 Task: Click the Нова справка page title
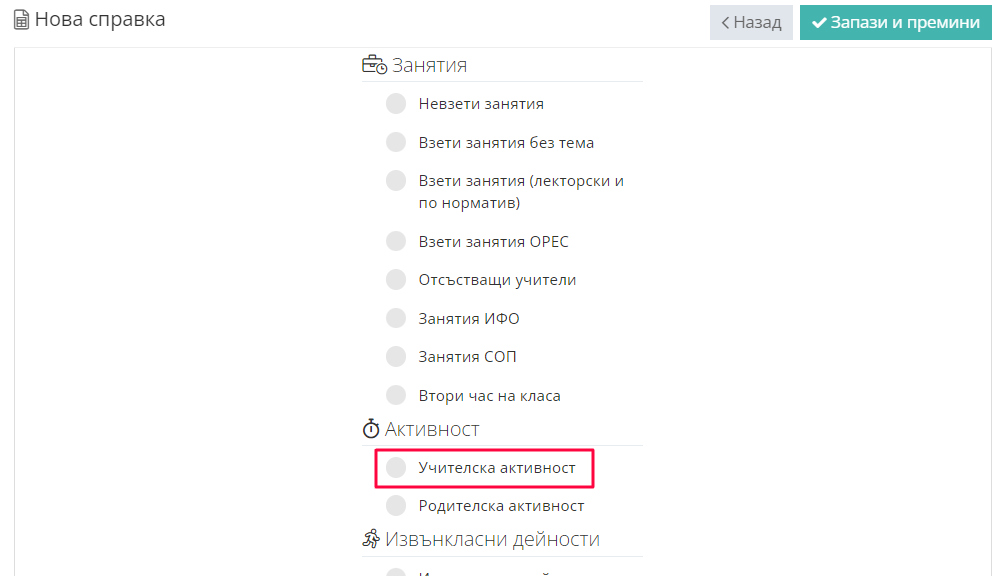pos(100,20)
